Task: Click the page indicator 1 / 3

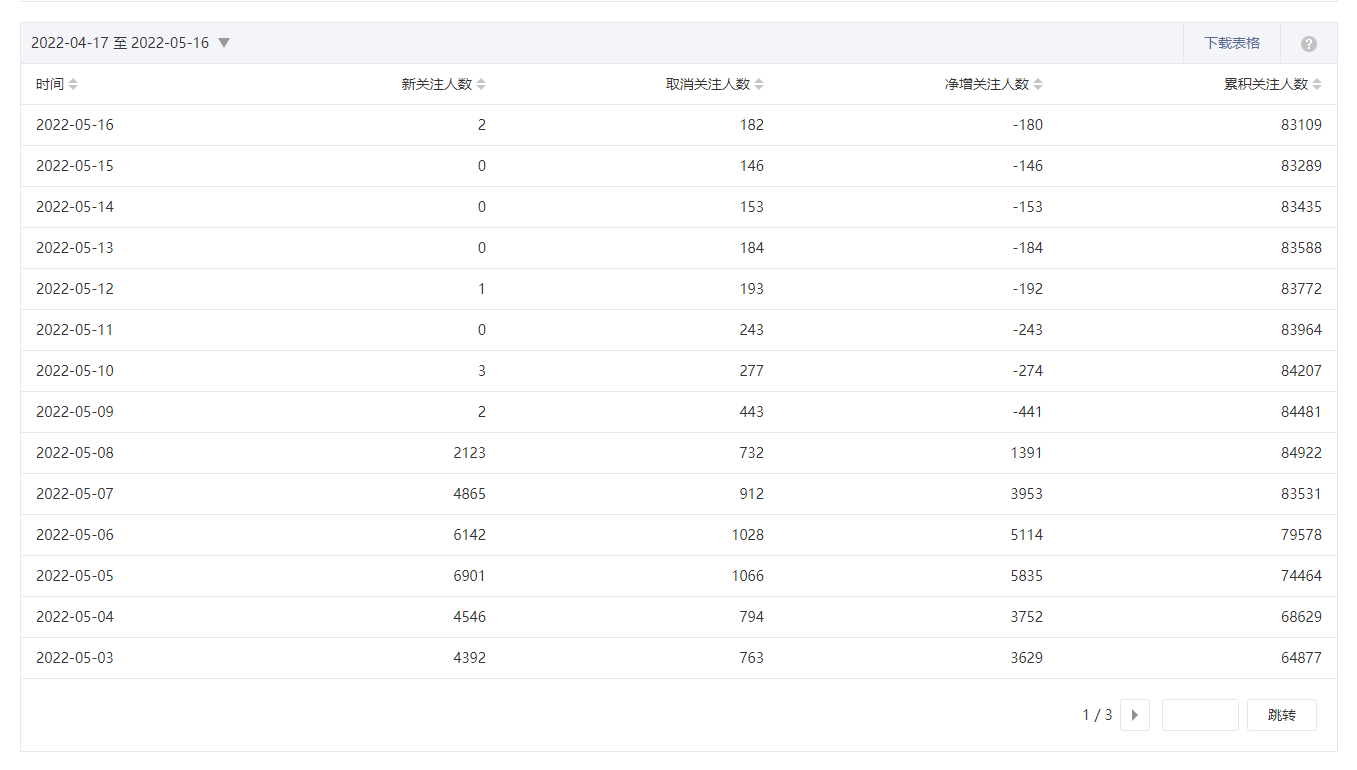Action: 1097,715
